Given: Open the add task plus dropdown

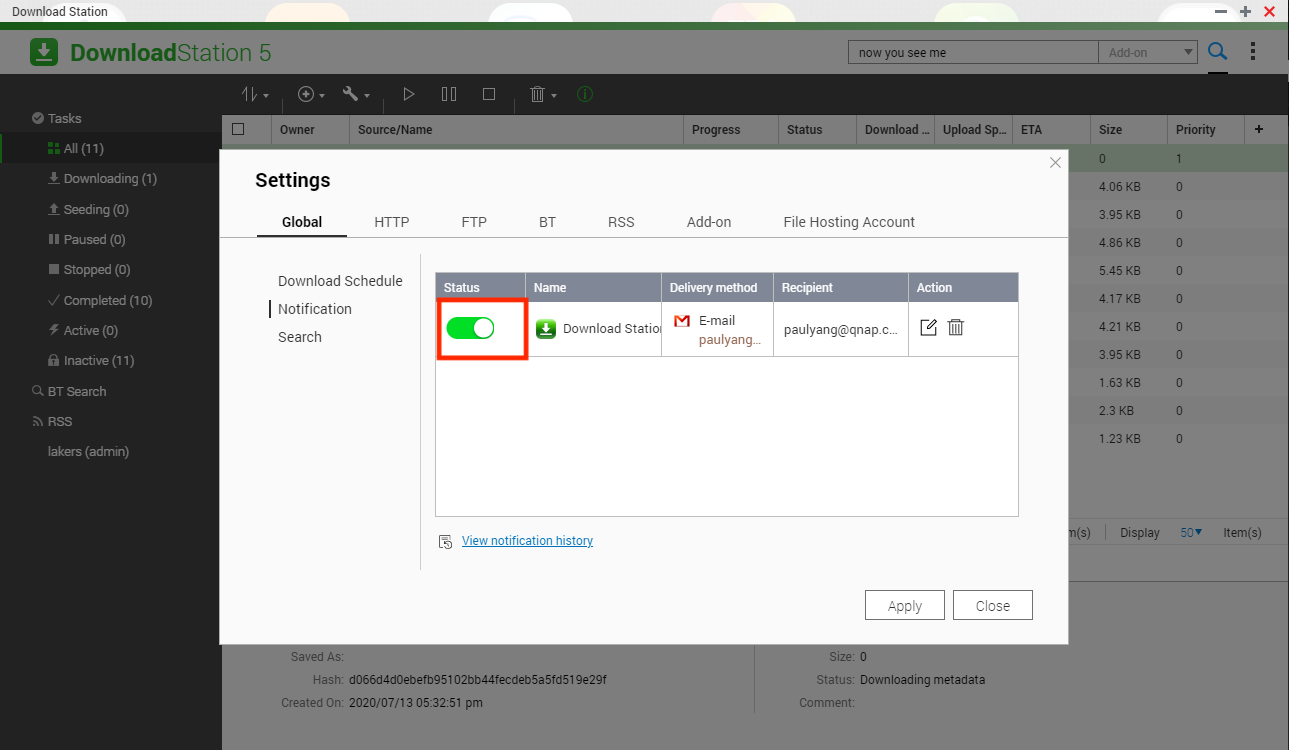Looking at the screenshot, I should coord(311,94).
